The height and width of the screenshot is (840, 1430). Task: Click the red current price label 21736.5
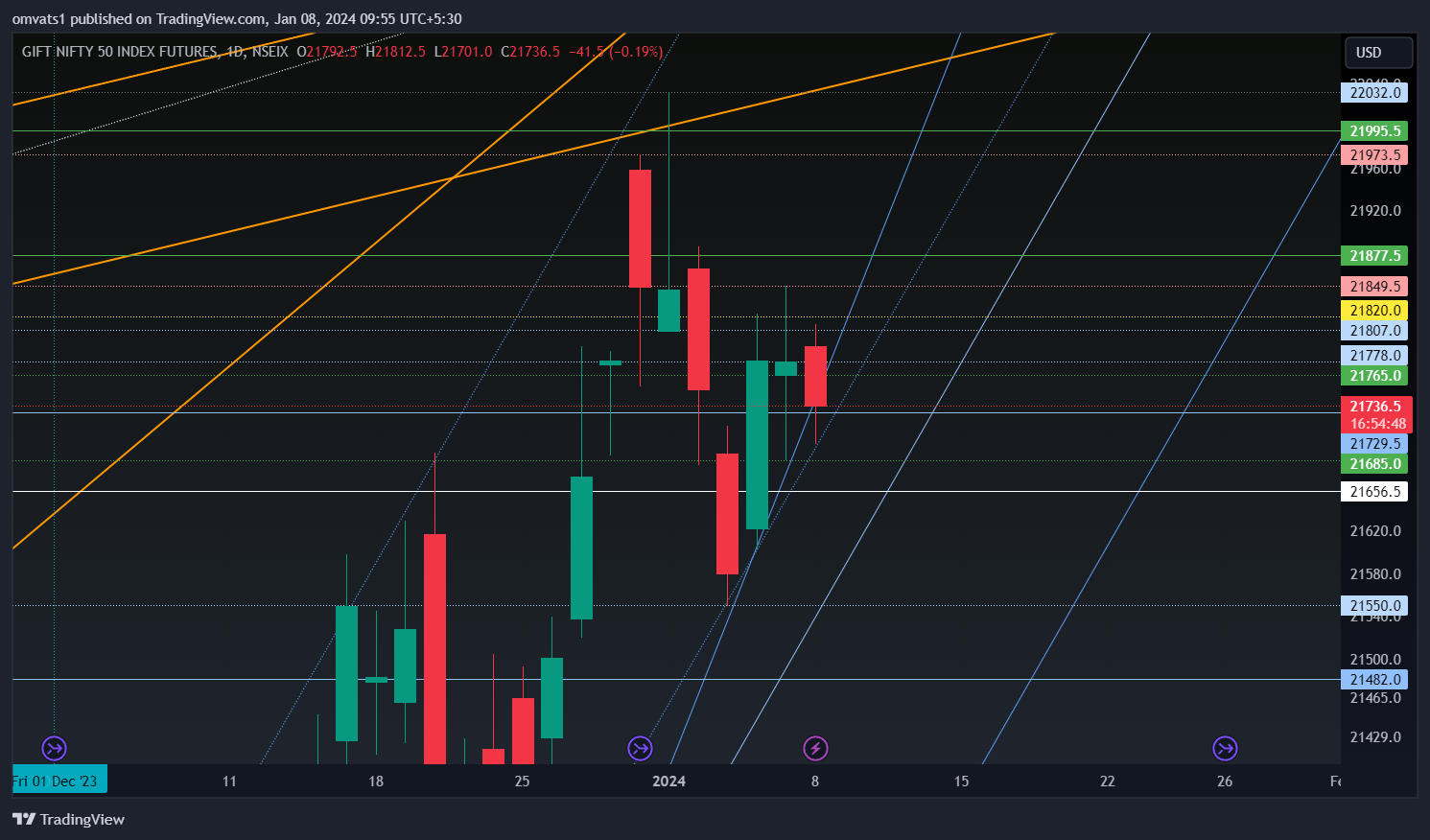tap(1376, 407)
